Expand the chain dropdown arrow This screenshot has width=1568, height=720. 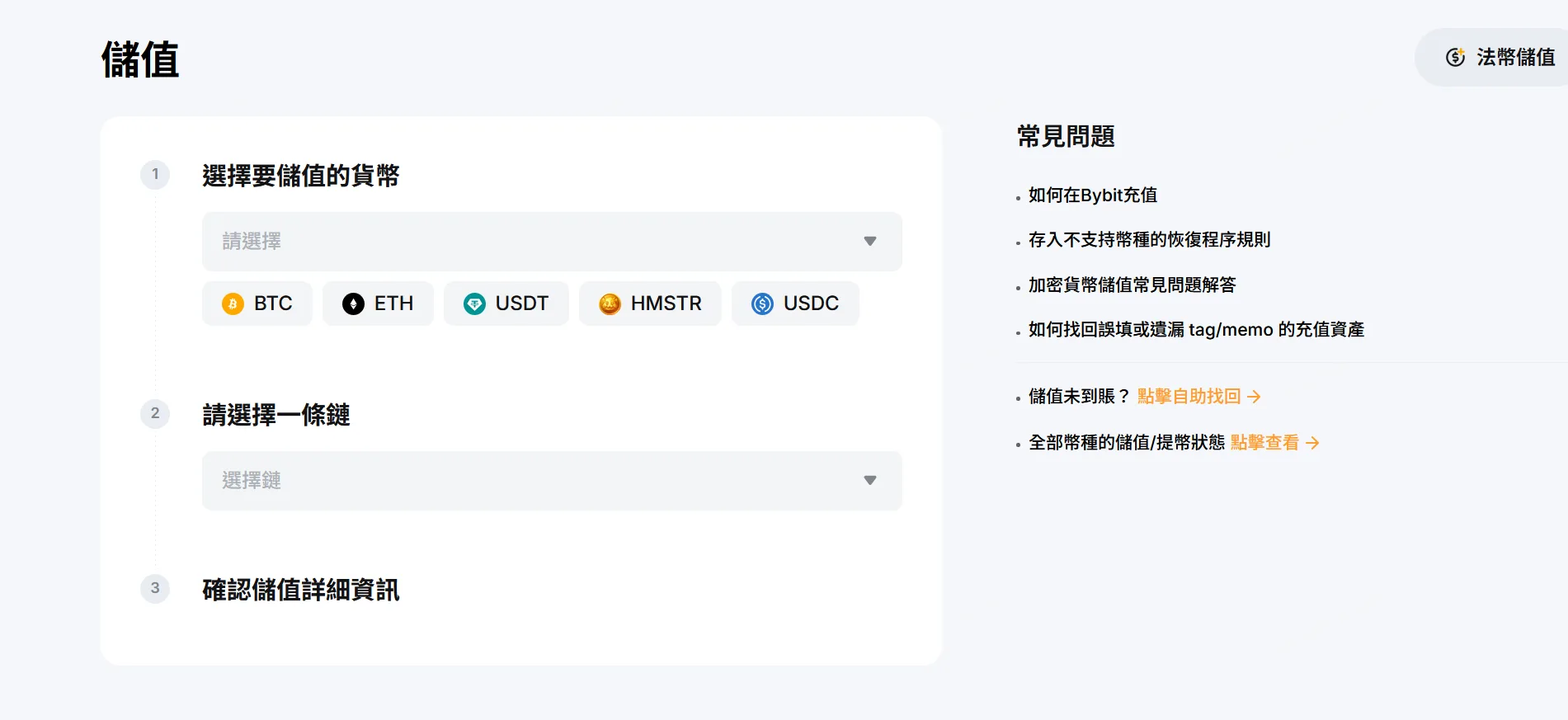pos(869,481)
